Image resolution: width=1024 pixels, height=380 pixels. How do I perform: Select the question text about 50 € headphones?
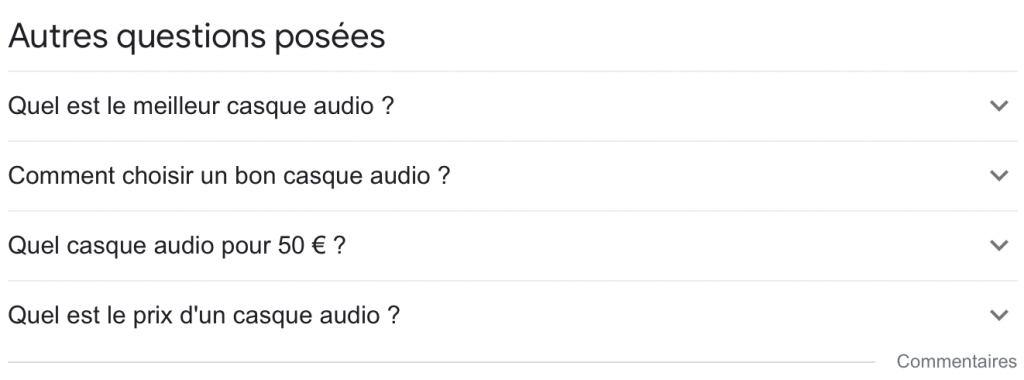[176, 245]
